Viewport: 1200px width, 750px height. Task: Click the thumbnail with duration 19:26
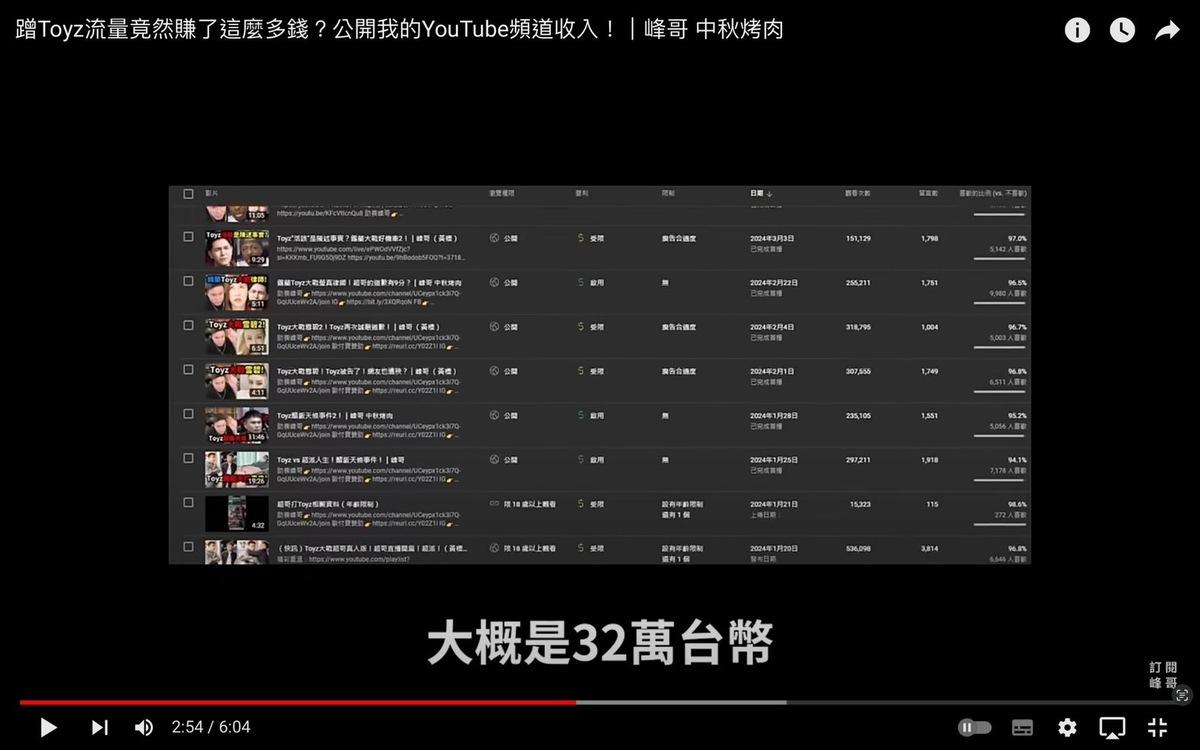[x=237, y=469]
